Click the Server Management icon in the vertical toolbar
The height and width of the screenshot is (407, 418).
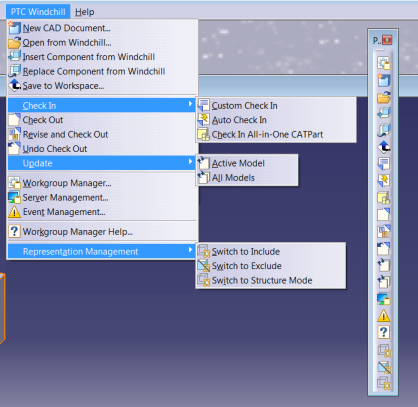point(384,299)
